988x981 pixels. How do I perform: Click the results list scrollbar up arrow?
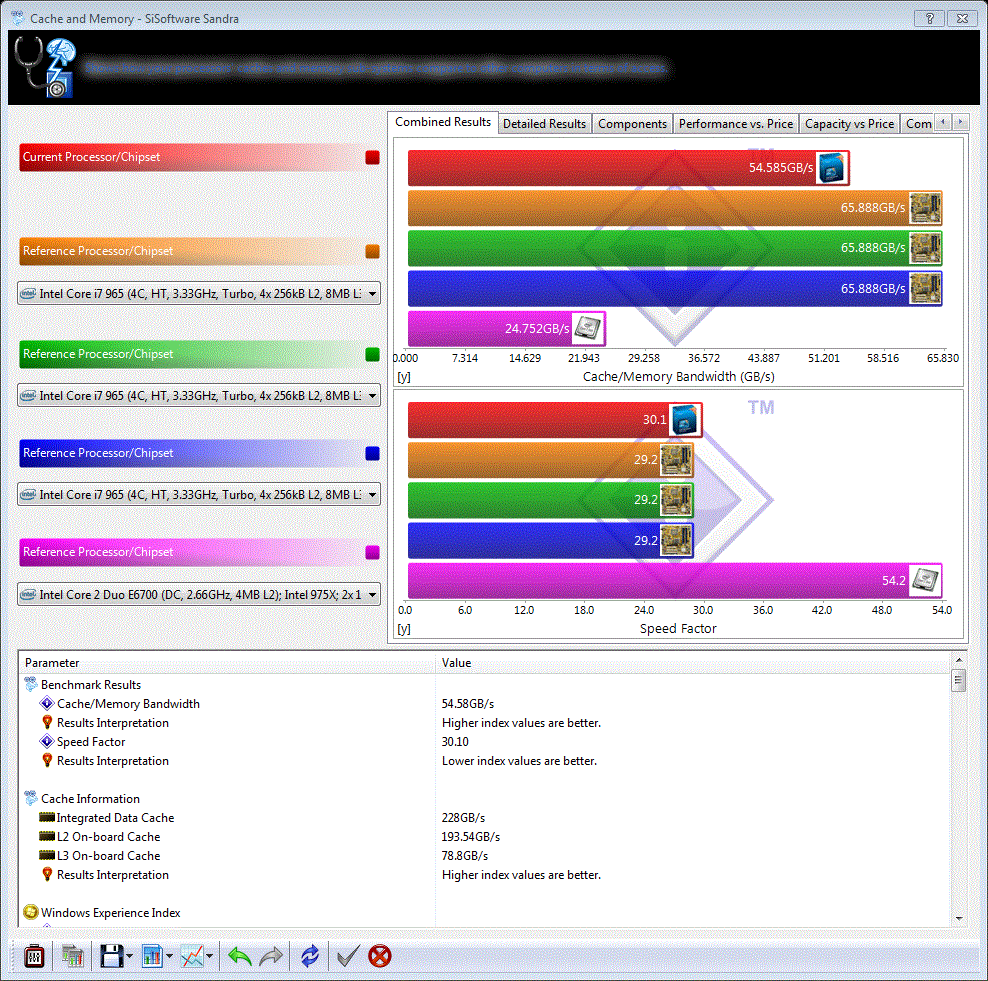958,660
